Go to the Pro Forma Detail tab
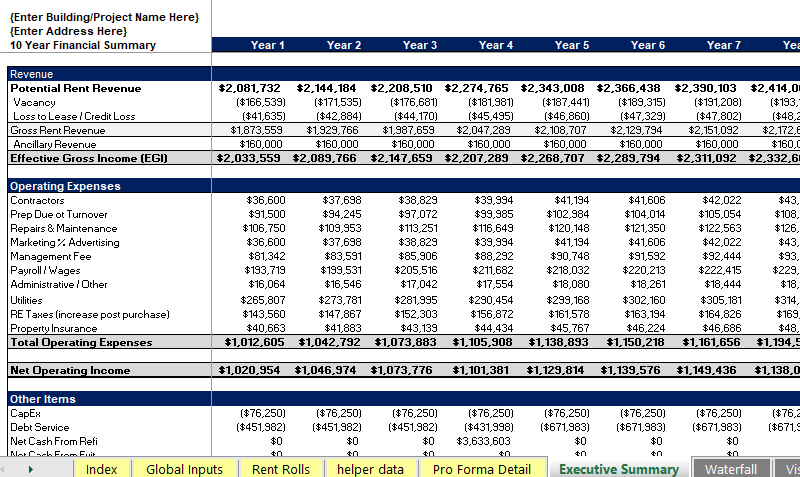 click(x=482, y=469)
